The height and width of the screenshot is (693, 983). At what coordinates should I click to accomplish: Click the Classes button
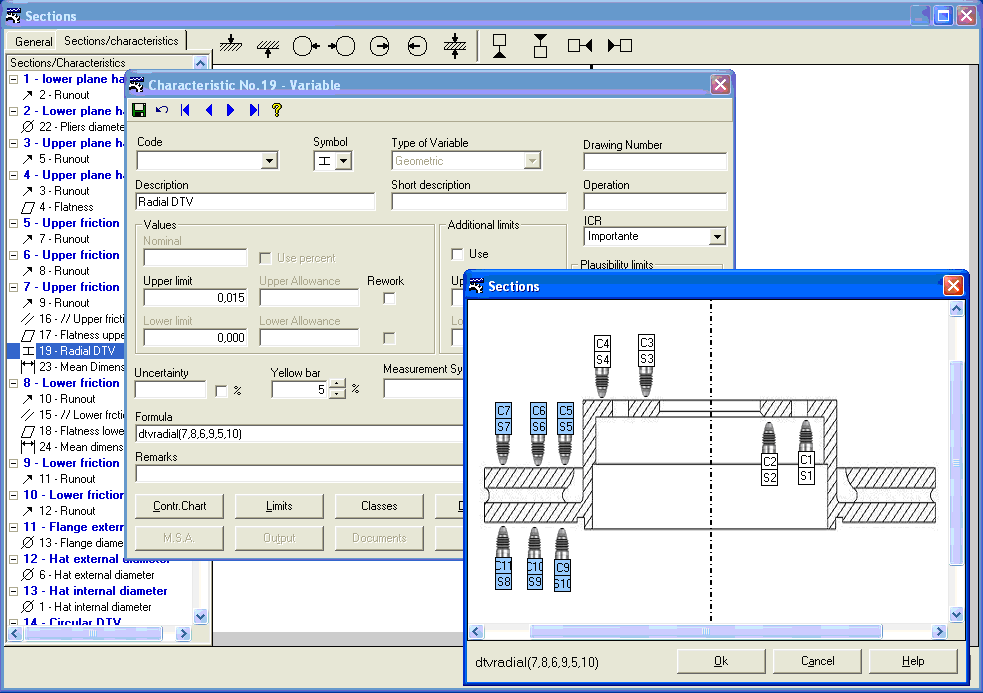(379, 506)
